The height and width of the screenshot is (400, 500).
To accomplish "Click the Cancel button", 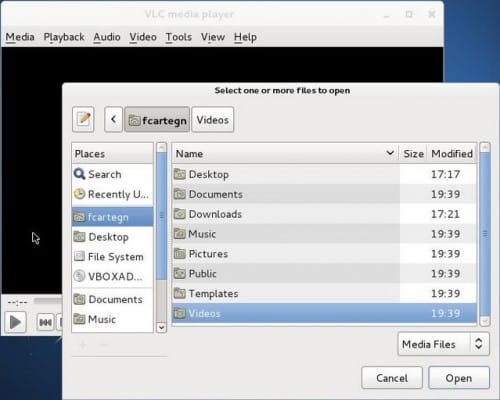I will tap(392, 378).
